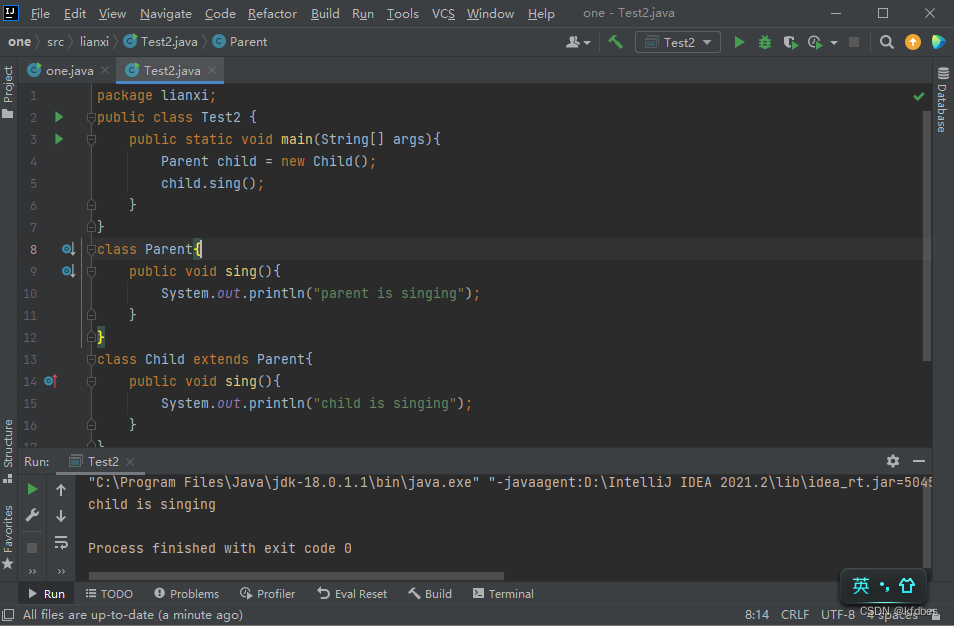954x626 pixels.
Task: Click the lianxi breadcrumb in navigation bar
Action: [95, 42]
